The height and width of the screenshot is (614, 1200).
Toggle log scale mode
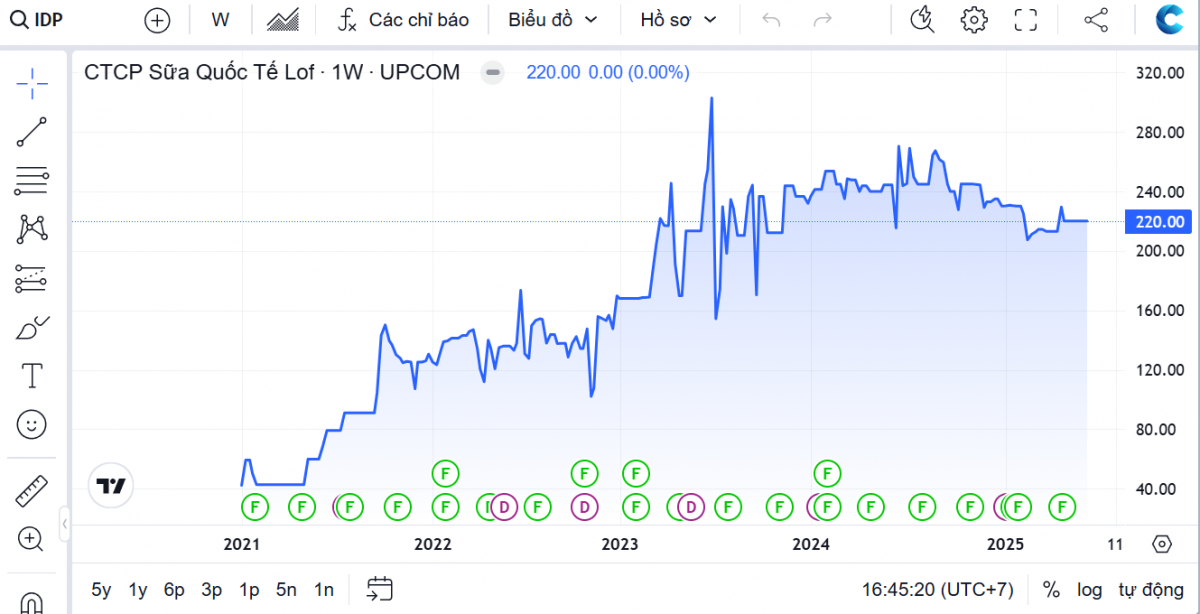coord(1089,589)
